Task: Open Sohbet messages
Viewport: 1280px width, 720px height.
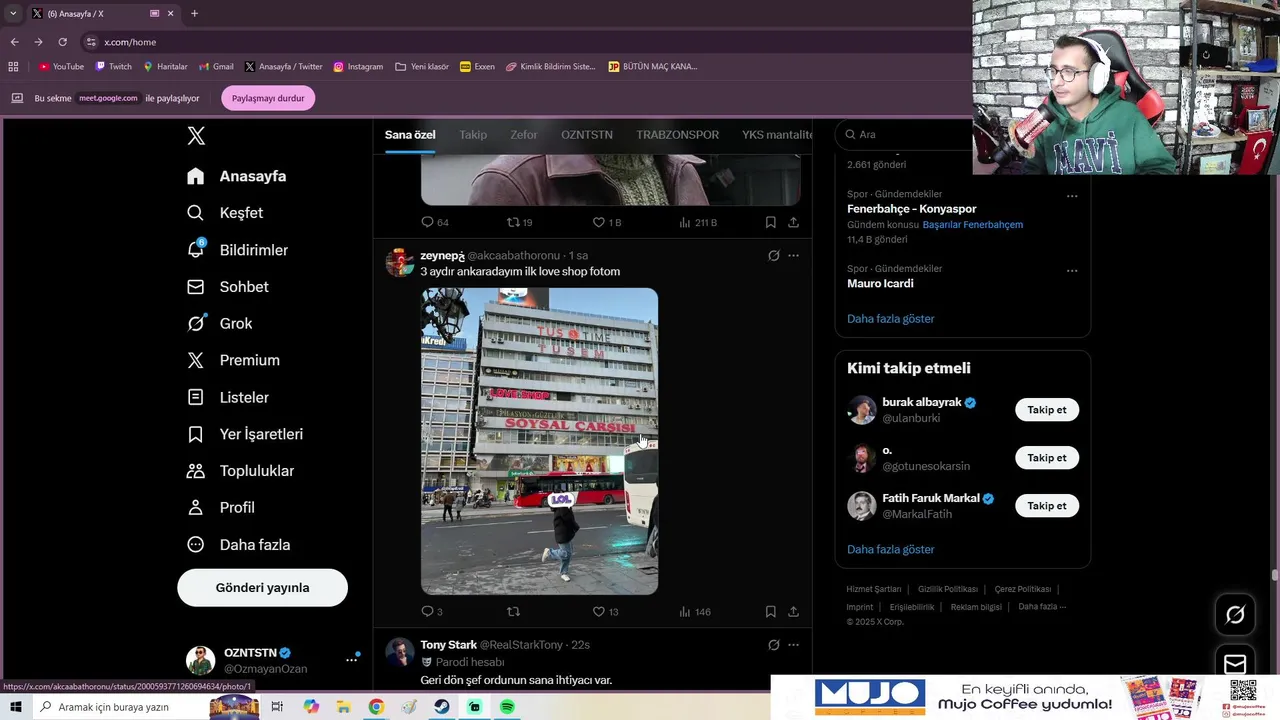Action: (228, 287)
